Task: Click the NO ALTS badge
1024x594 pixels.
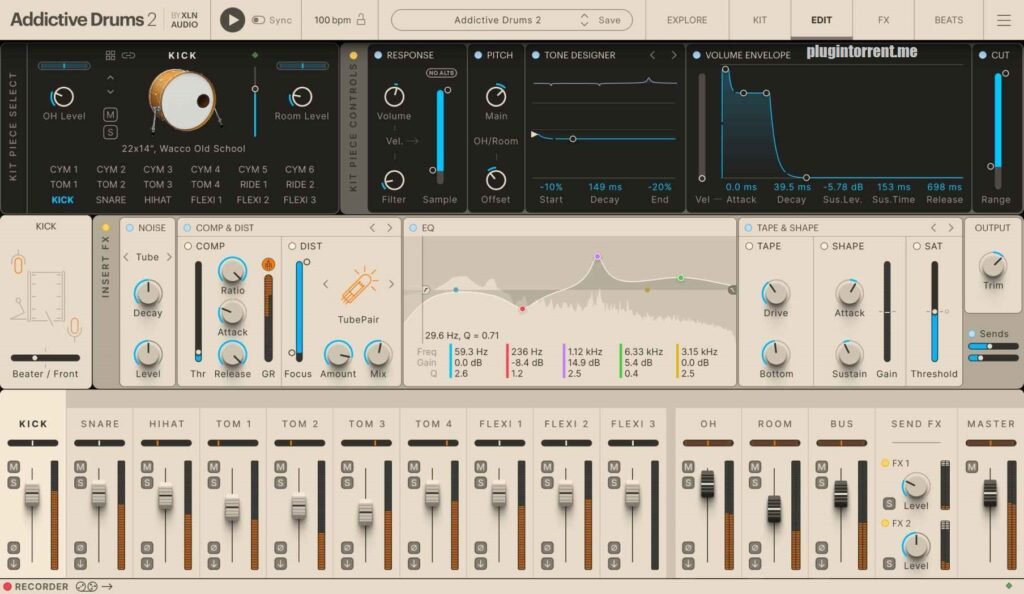Action: [441, 73]
